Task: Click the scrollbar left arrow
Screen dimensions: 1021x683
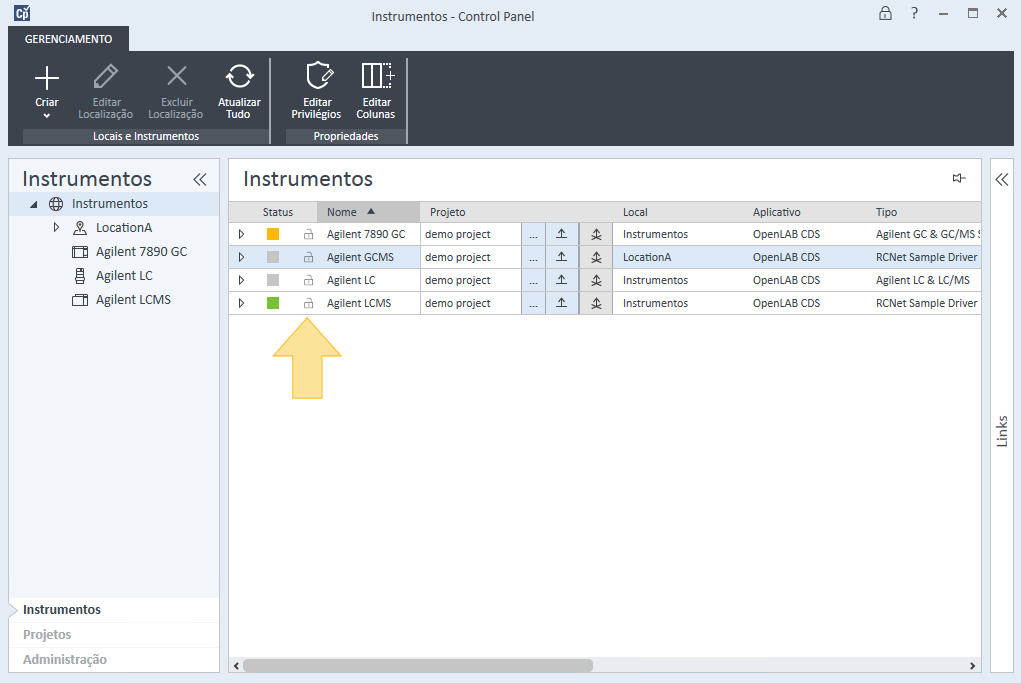Action: pos(236,665)
